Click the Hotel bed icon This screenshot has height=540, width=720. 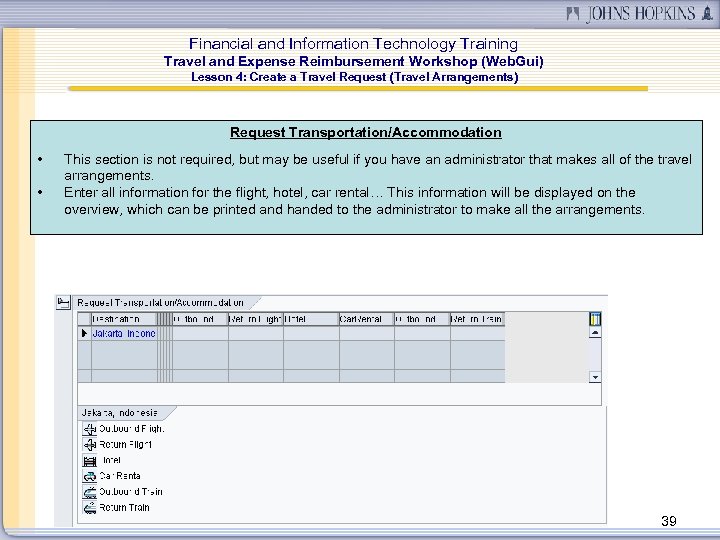pos(90,460)
